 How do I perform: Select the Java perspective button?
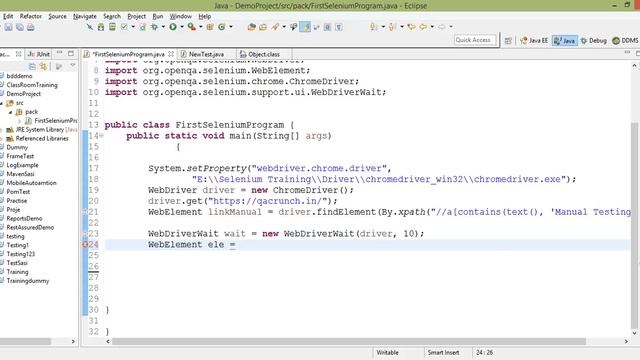564,40
